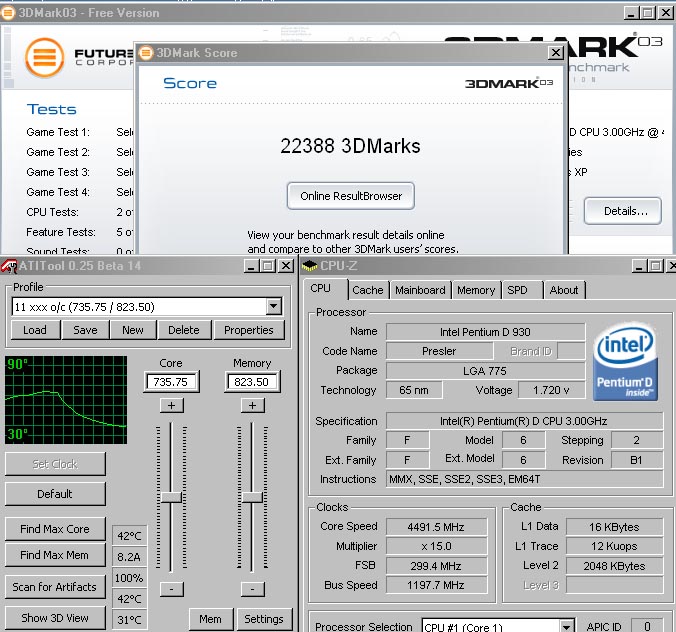Open Details in 3DMark03 window
Image resolution: width=676 pixels, height=632 pixels.
(623, 211)
